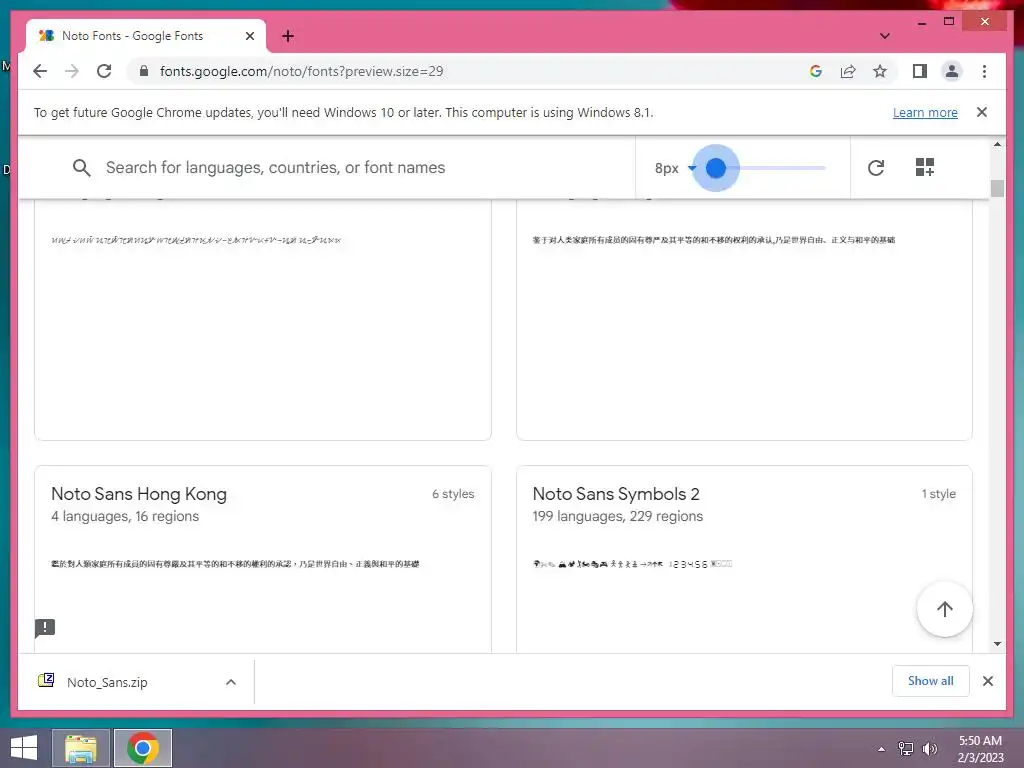Click the Google icon in the address bar
Viewport: 1024px width, 768px height.
pos(816,71)
